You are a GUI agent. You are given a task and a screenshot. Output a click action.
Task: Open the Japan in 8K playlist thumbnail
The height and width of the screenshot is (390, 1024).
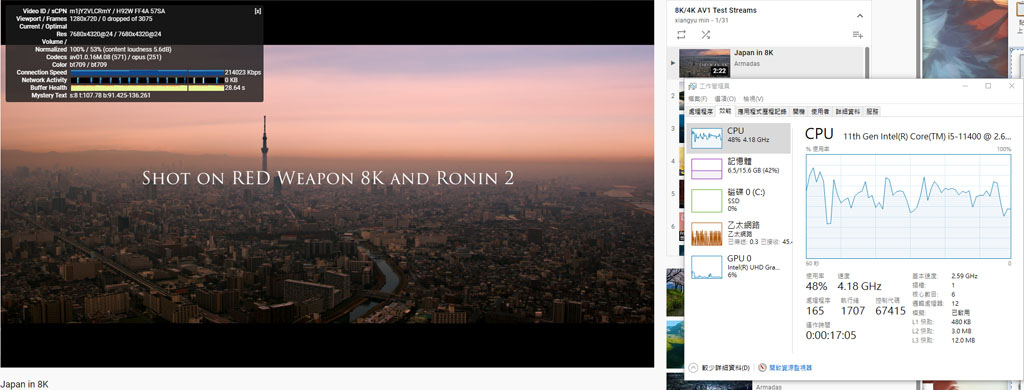(x=704, y=63)
